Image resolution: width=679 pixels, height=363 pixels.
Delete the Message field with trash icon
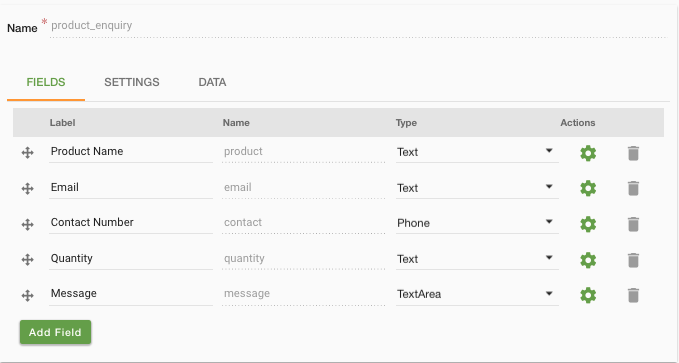[633, 295]
